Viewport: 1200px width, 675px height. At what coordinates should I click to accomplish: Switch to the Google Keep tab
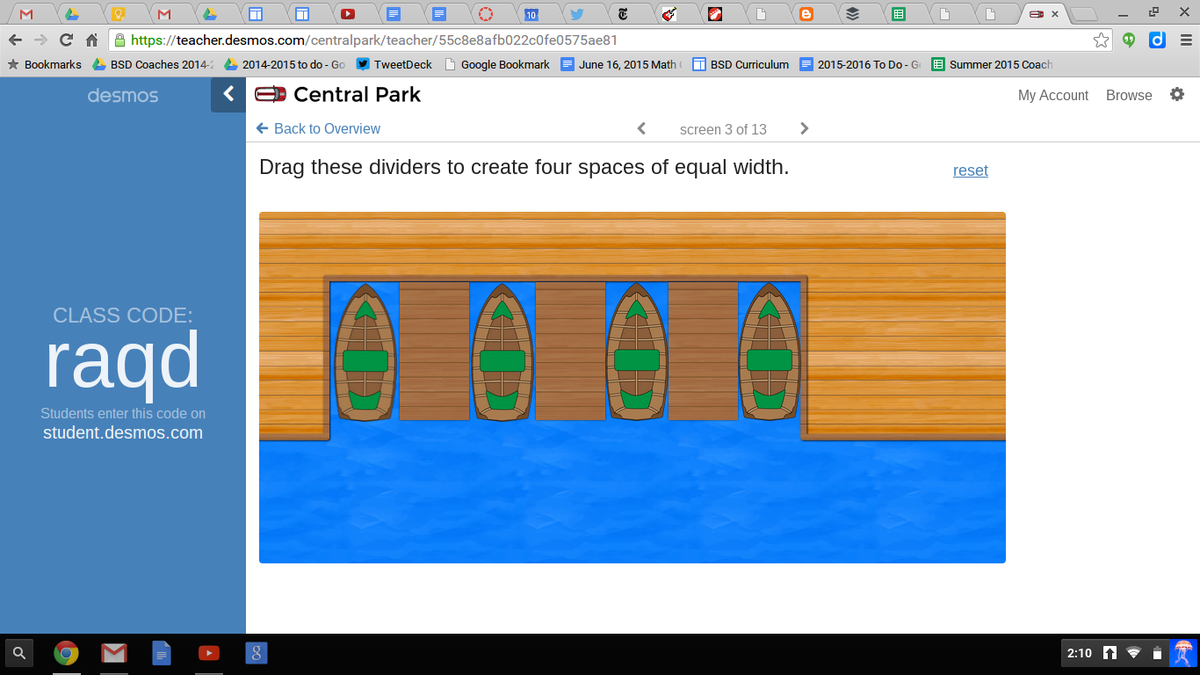(119, 14)
